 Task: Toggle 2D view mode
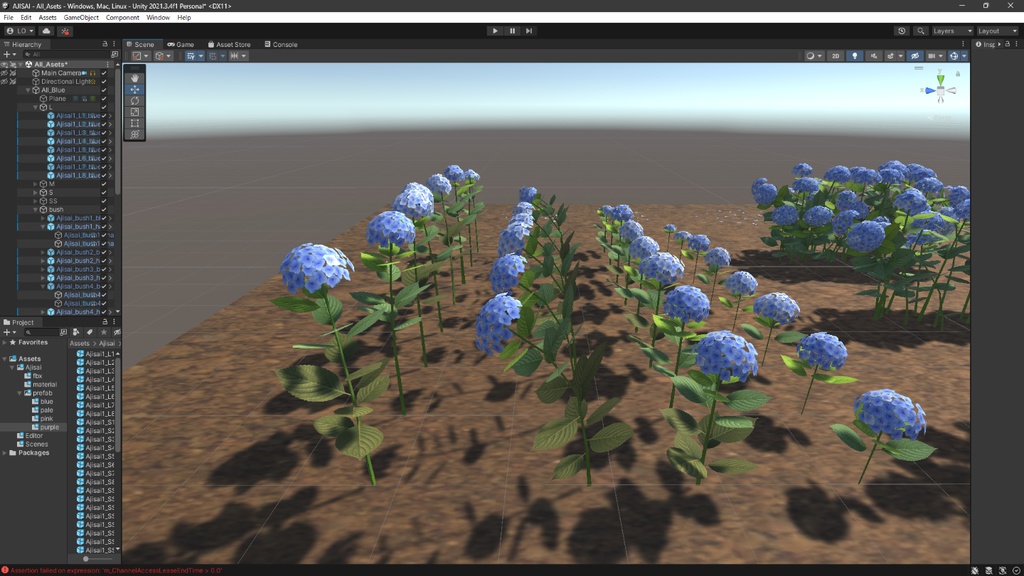pyautogui.click(x=835, y=56)
